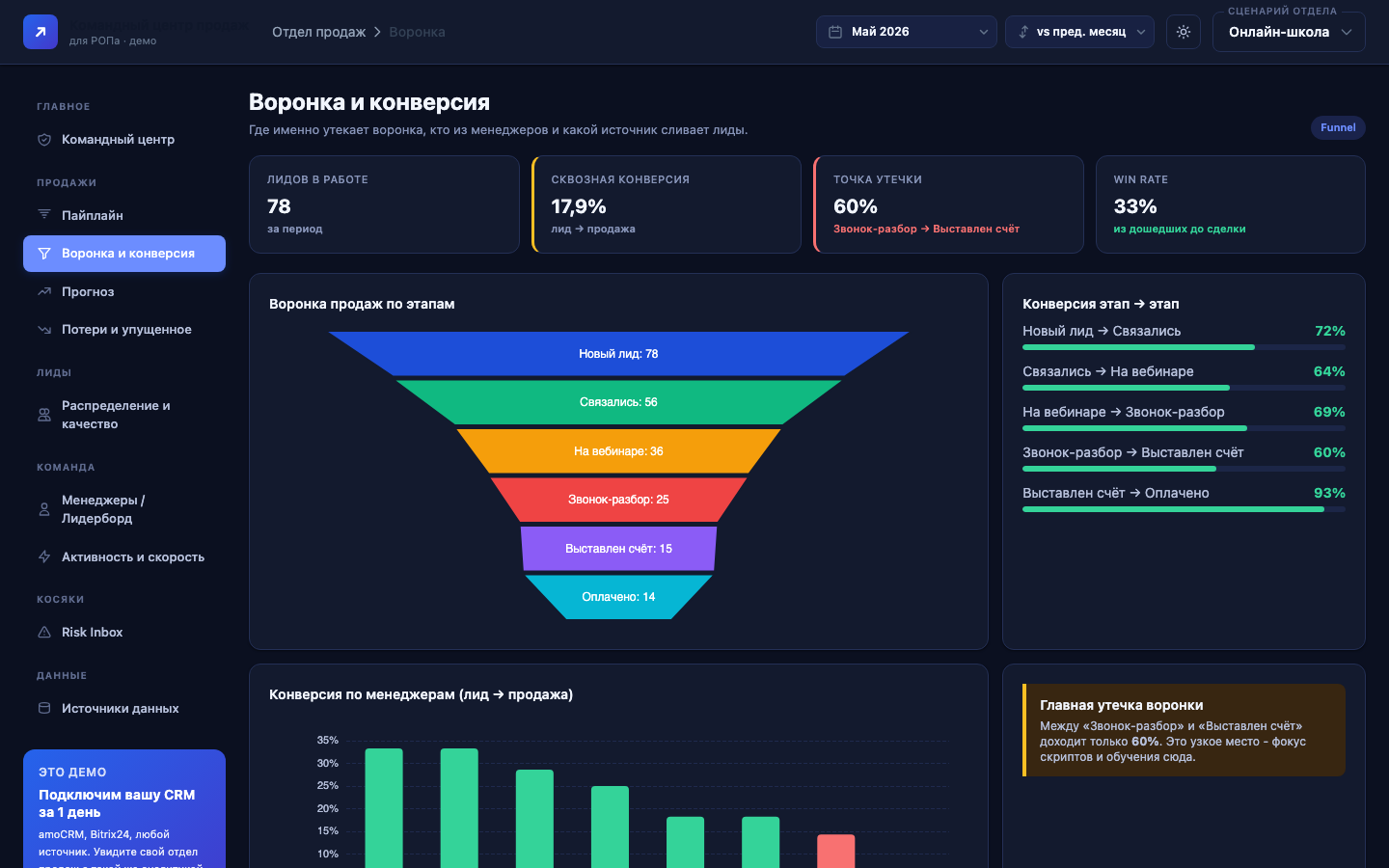Click the lightning icon beside Активность и скорость
The width and height of the screenshot is (1389, 868).
tap(44, 556)
